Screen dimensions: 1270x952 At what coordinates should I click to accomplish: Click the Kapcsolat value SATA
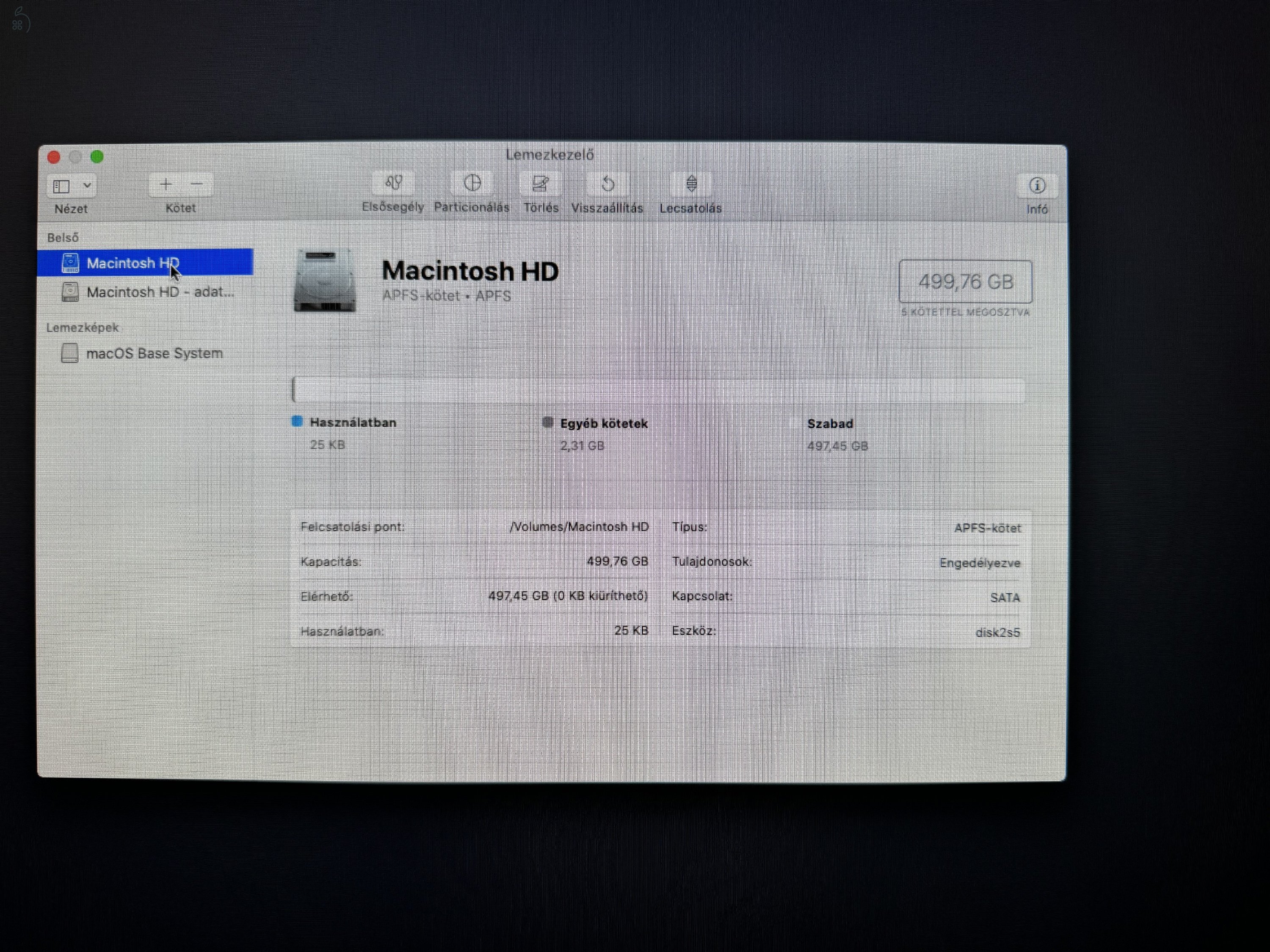[x=1005, y=598]
